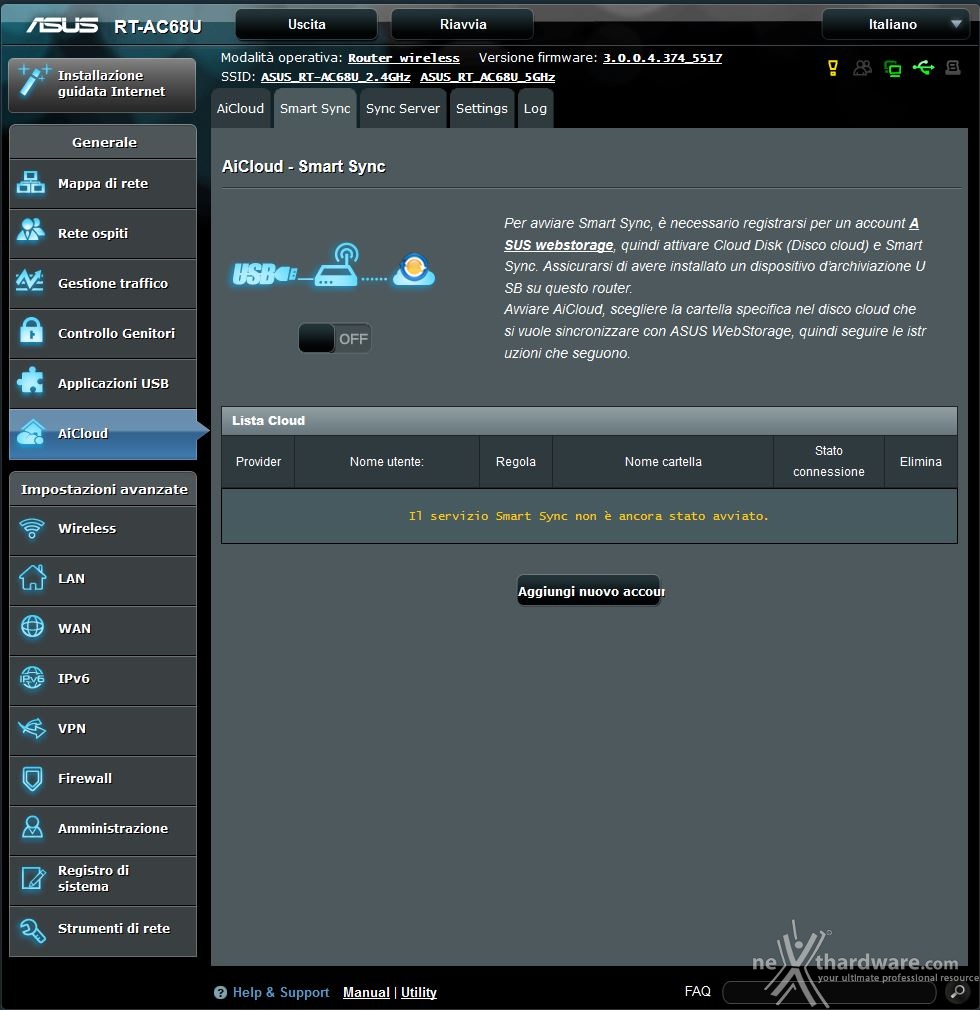Click the FAQ search magnifier icon
980x1010 pixels.
tap(958, 991)
